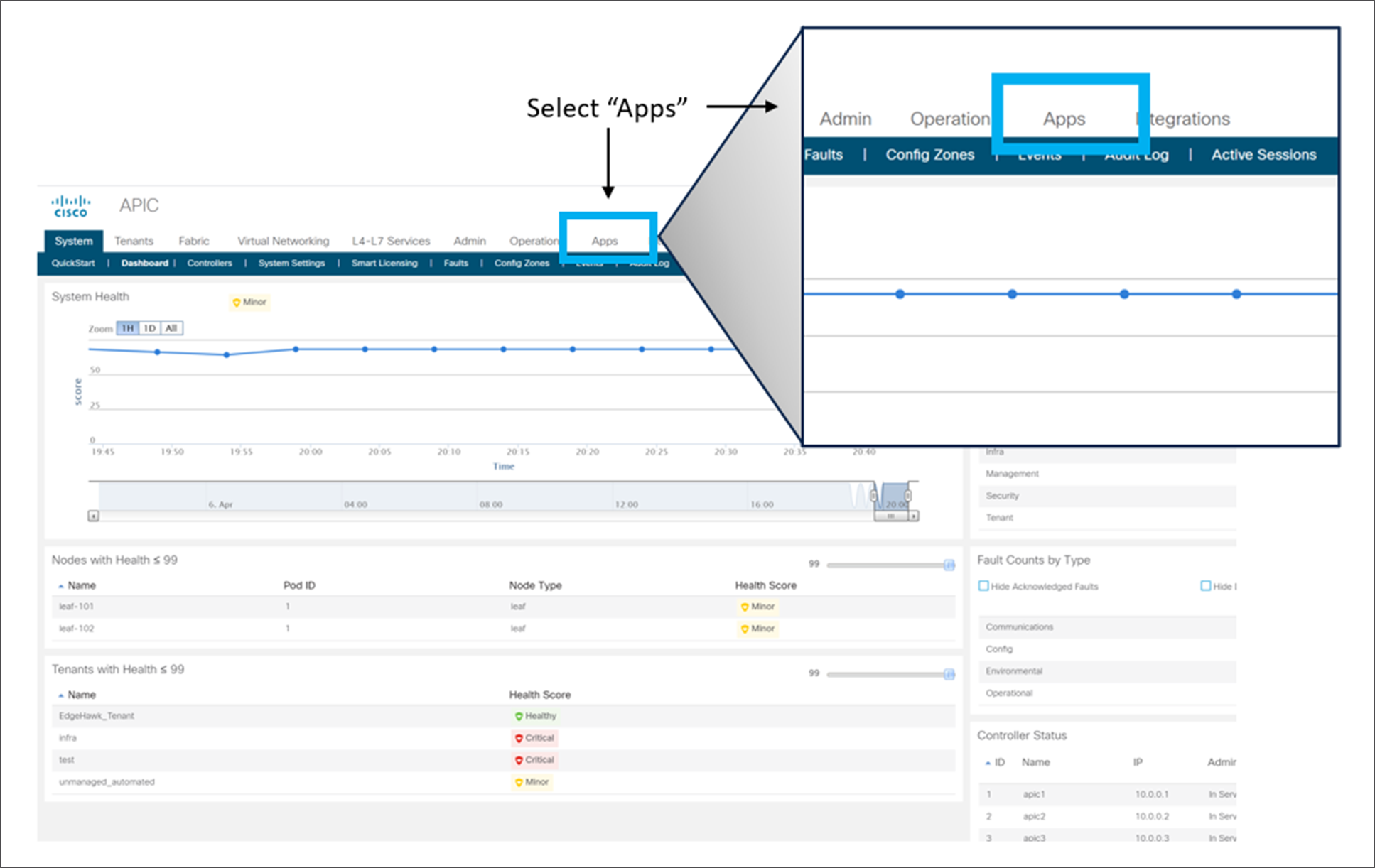Click the Minor health icon for leaf-101
The image size is (1375, 868).
click(x=745, y=607)
